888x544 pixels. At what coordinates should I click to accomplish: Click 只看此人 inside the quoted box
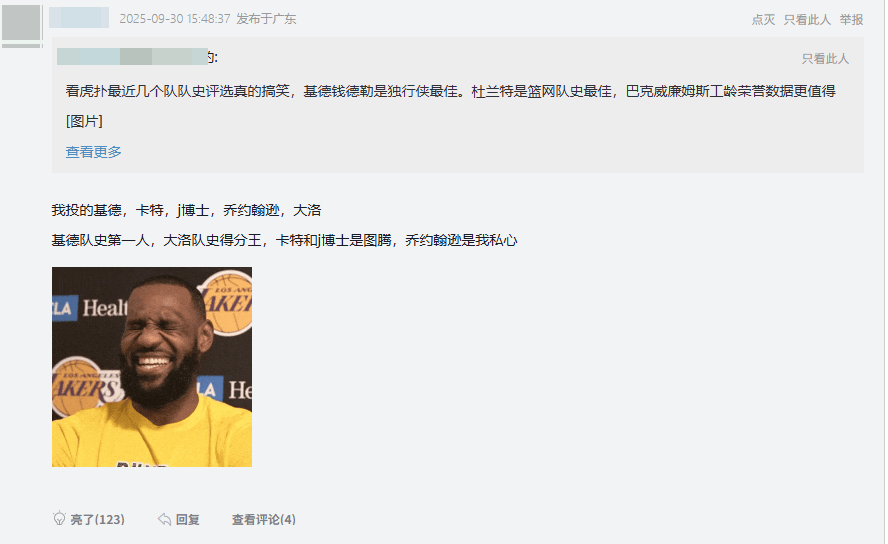click(x=825, y=59)
